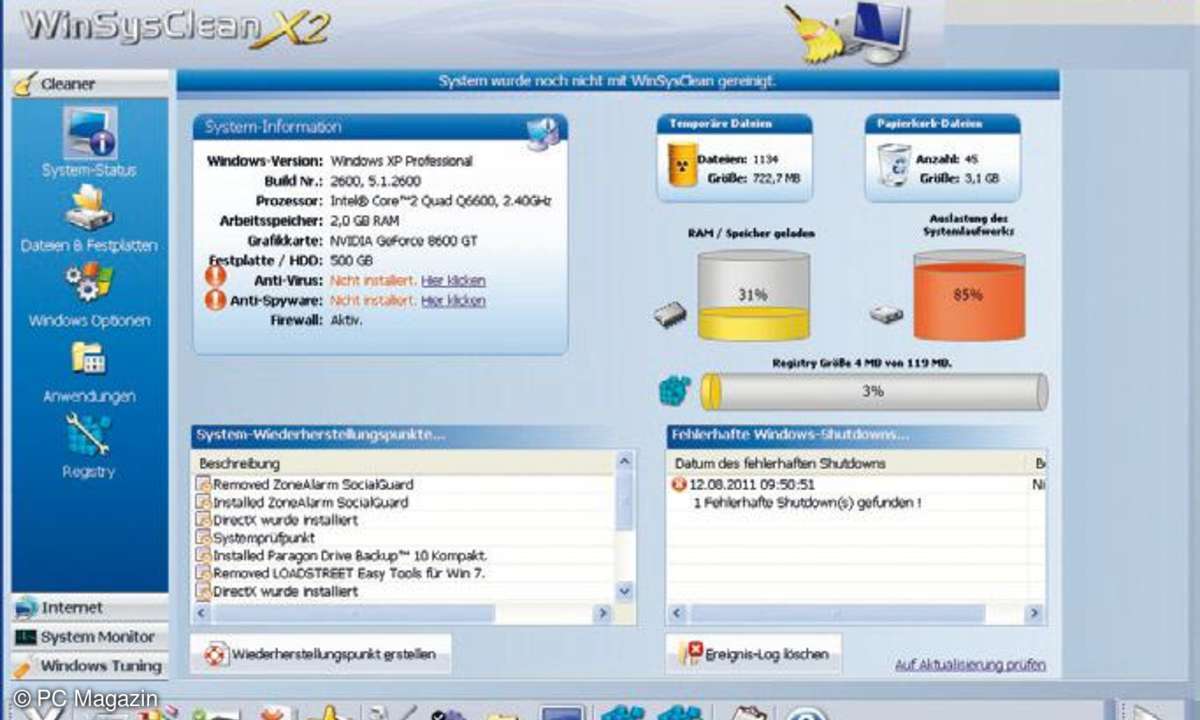Viewport: 1200px width, 720px height.
Task: Click scroll-right arrow under shutdowns list
Action: [1035, 613]
